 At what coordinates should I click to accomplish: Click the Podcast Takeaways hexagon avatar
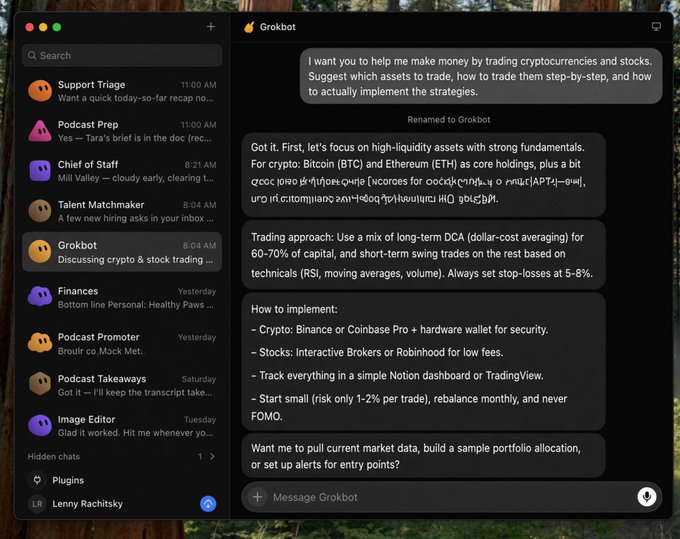(x=40, y=384)
